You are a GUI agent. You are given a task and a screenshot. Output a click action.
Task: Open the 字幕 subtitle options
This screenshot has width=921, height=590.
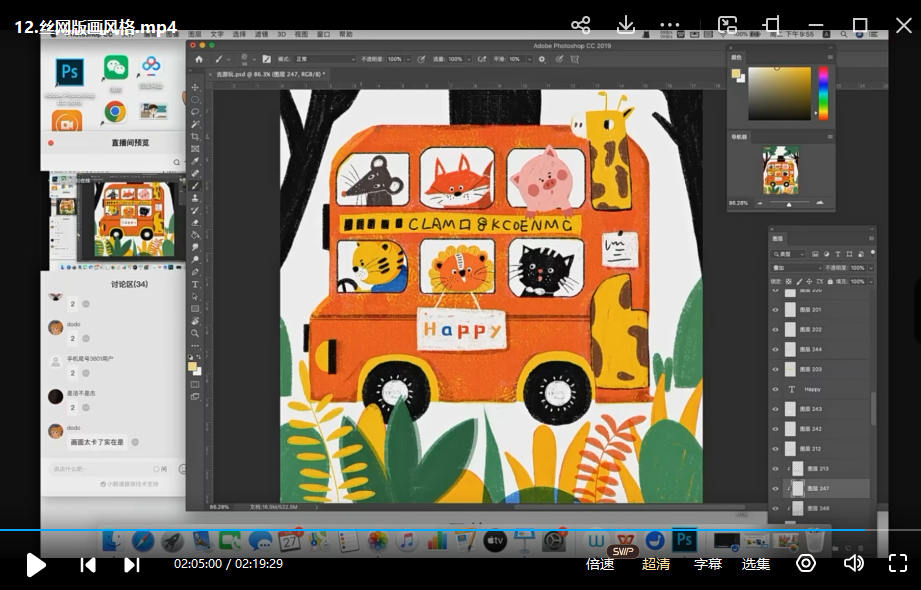(x=708, y=564)
